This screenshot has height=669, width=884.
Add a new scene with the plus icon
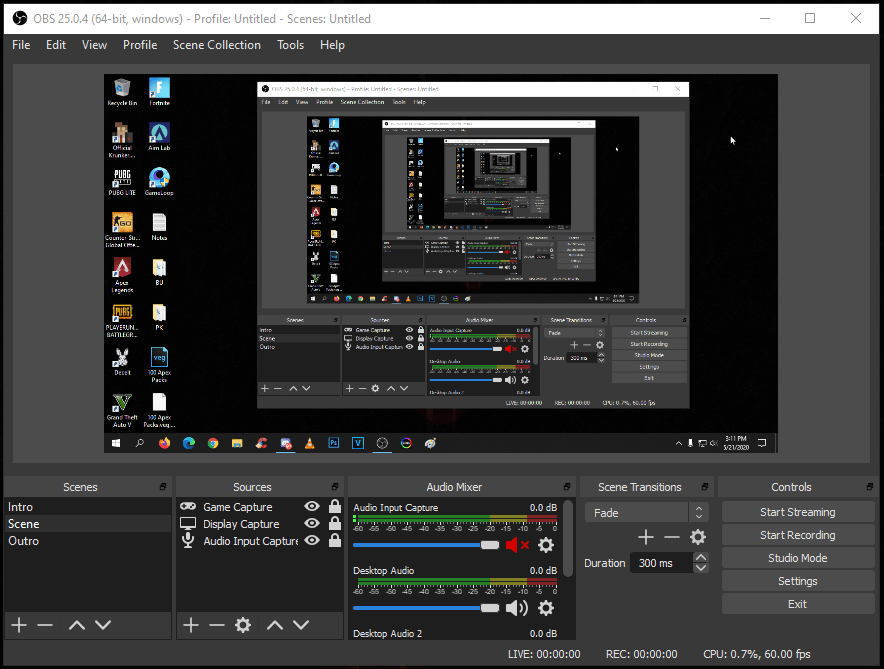(18, 625)
